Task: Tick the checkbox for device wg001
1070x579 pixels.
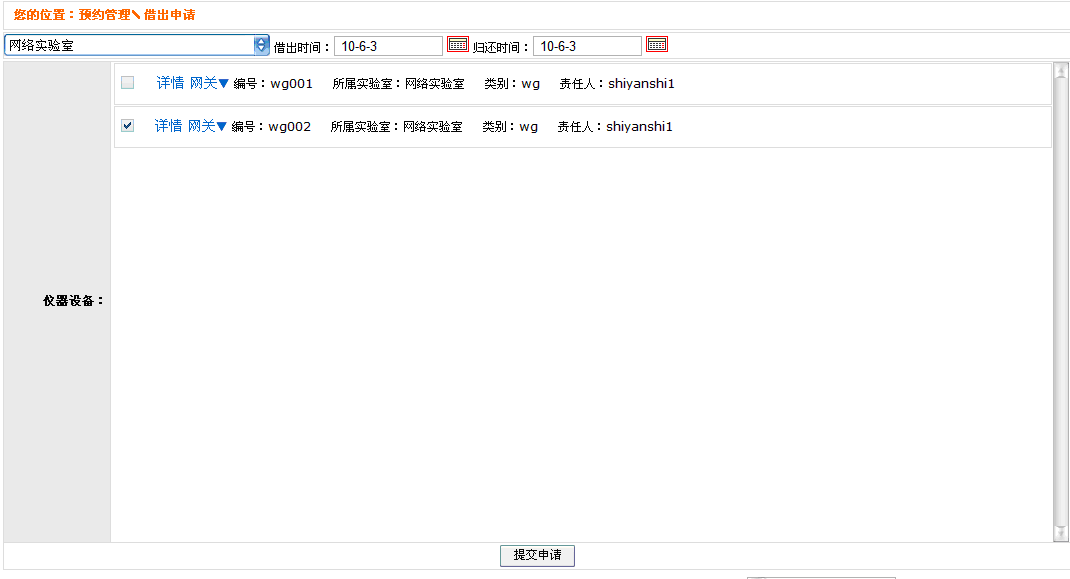Action: tap(127, 83)
